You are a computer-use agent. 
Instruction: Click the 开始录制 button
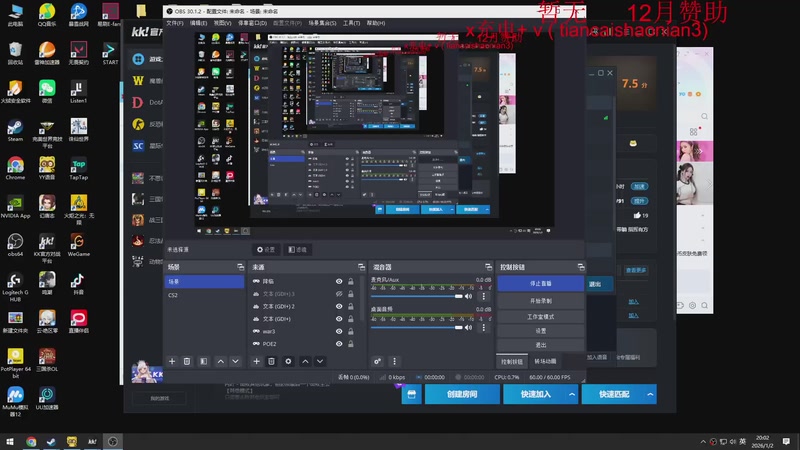click(x=540, y=301)
